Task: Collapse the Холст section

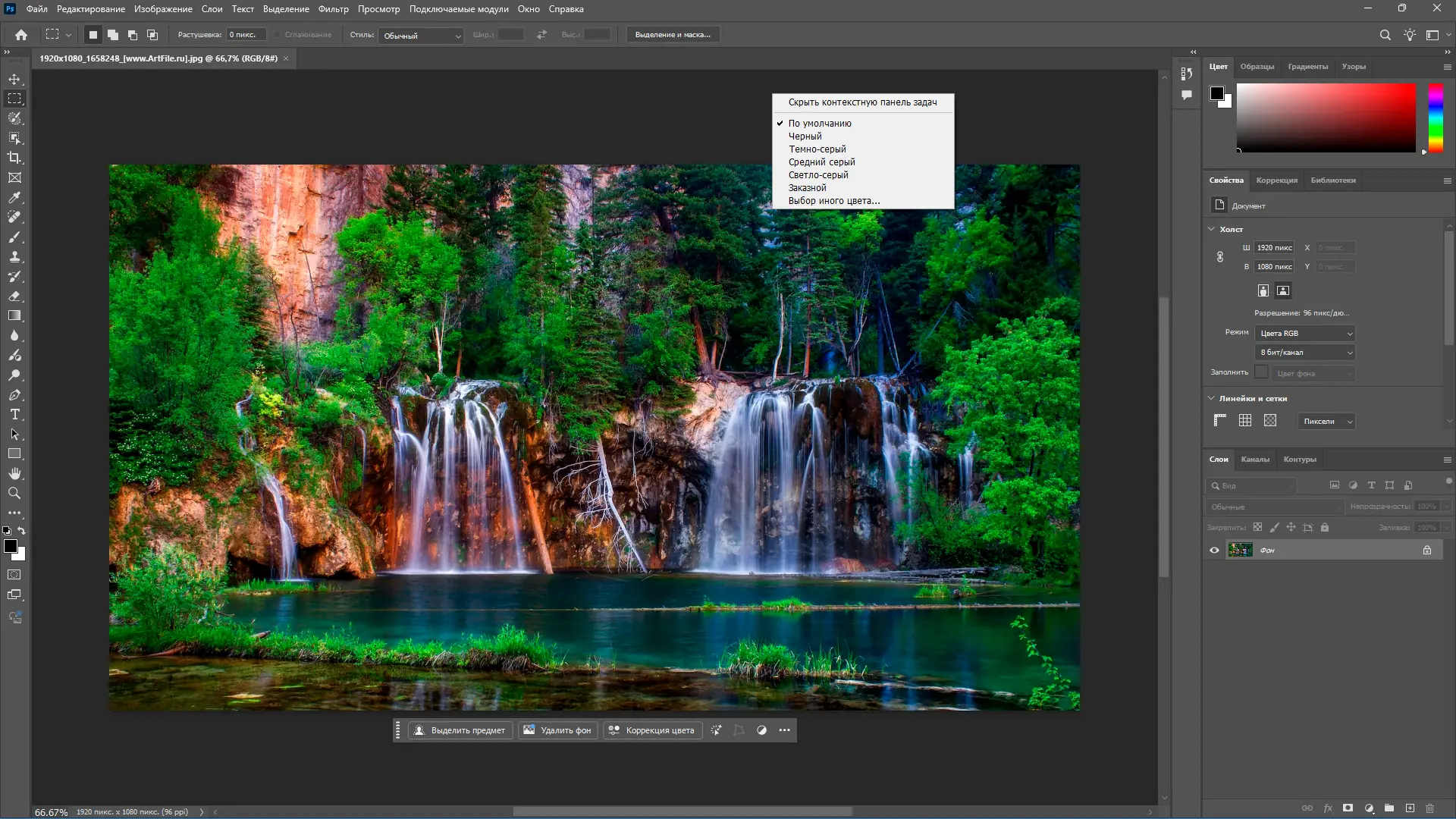Action: click(1211, 229)
